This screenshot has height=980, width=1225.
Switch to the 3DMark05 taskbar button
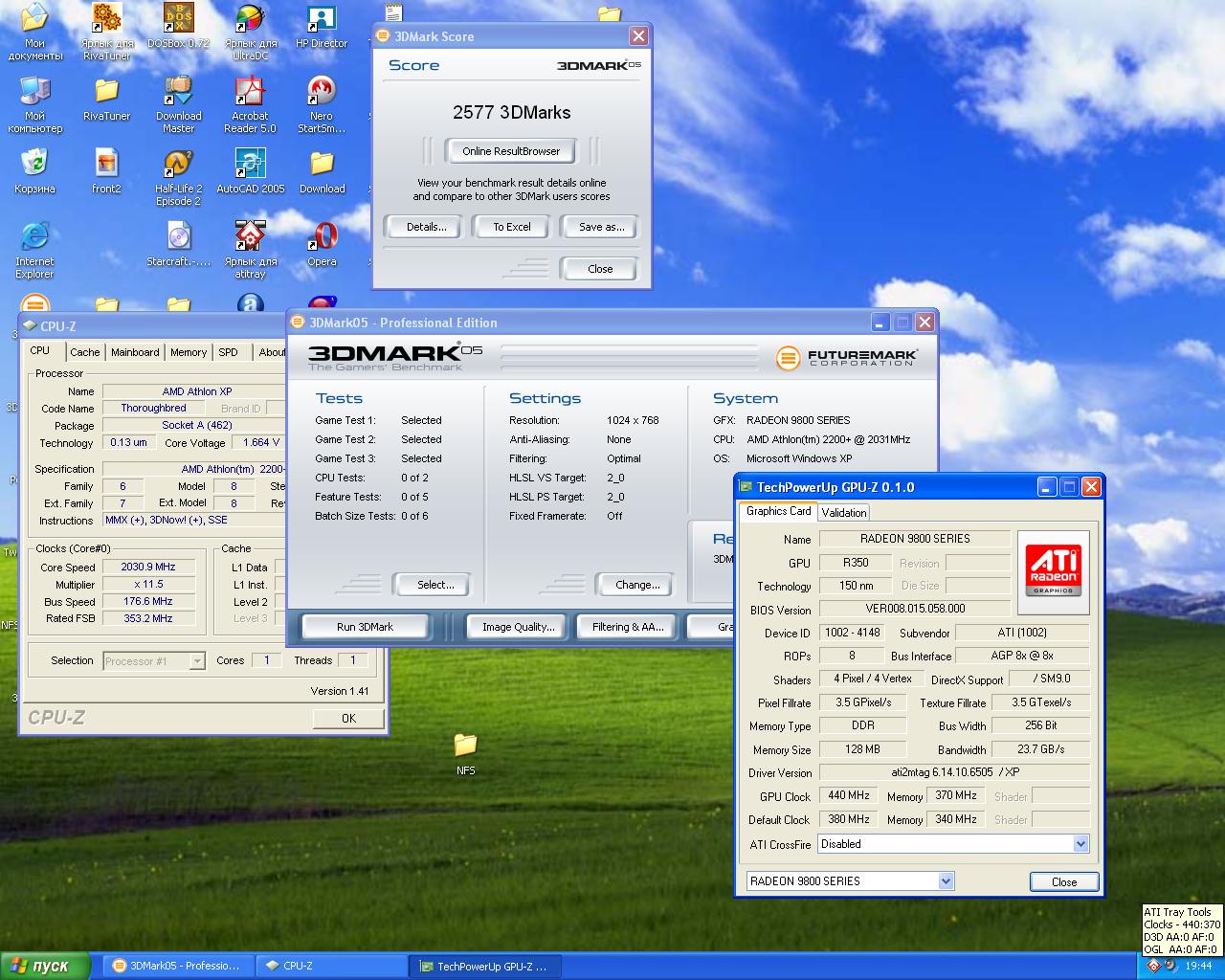click(x=179, y=967)
